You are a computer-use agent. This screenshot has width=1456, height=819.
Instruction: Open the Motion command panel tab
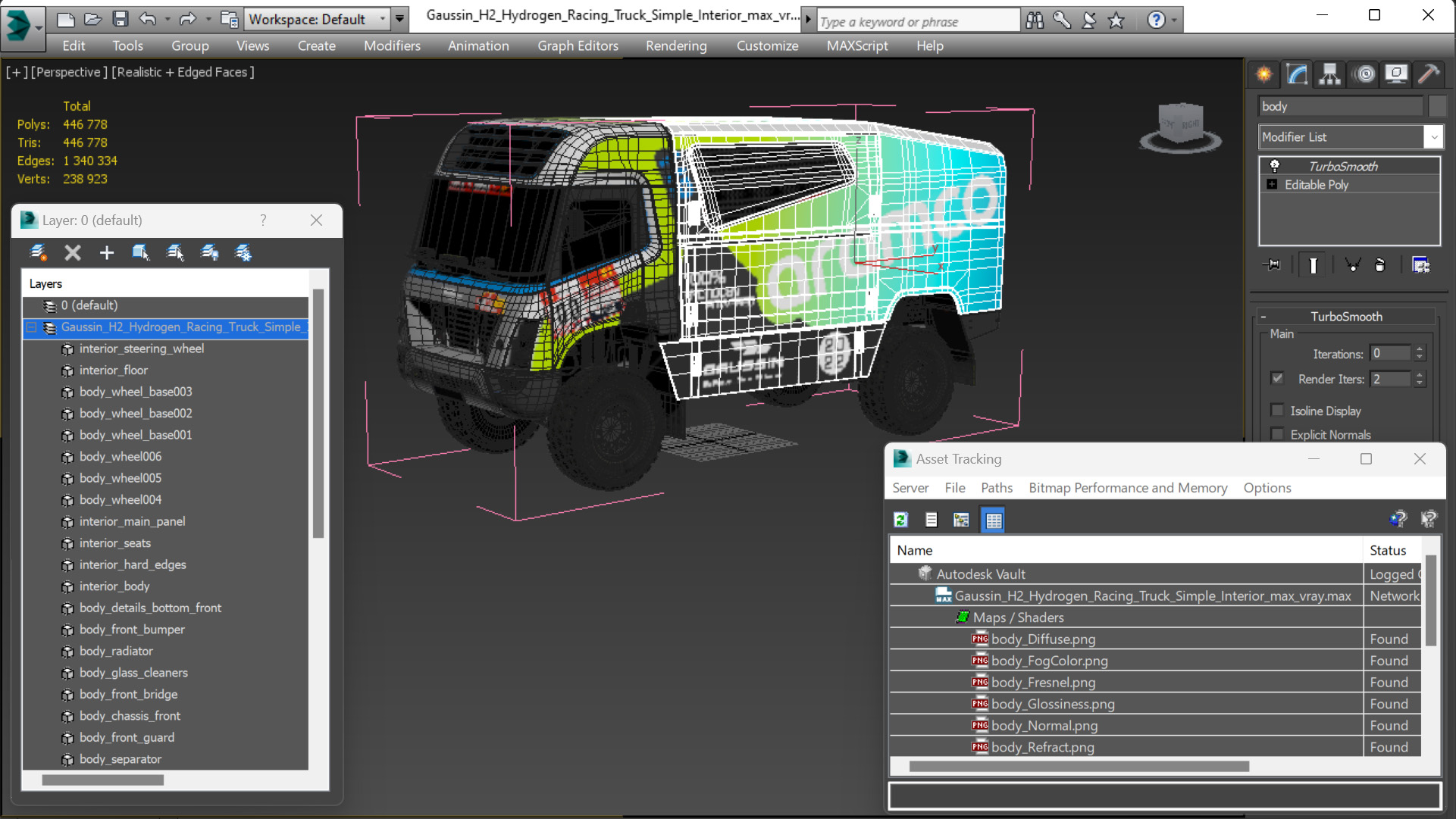(x=1364, y=74)
